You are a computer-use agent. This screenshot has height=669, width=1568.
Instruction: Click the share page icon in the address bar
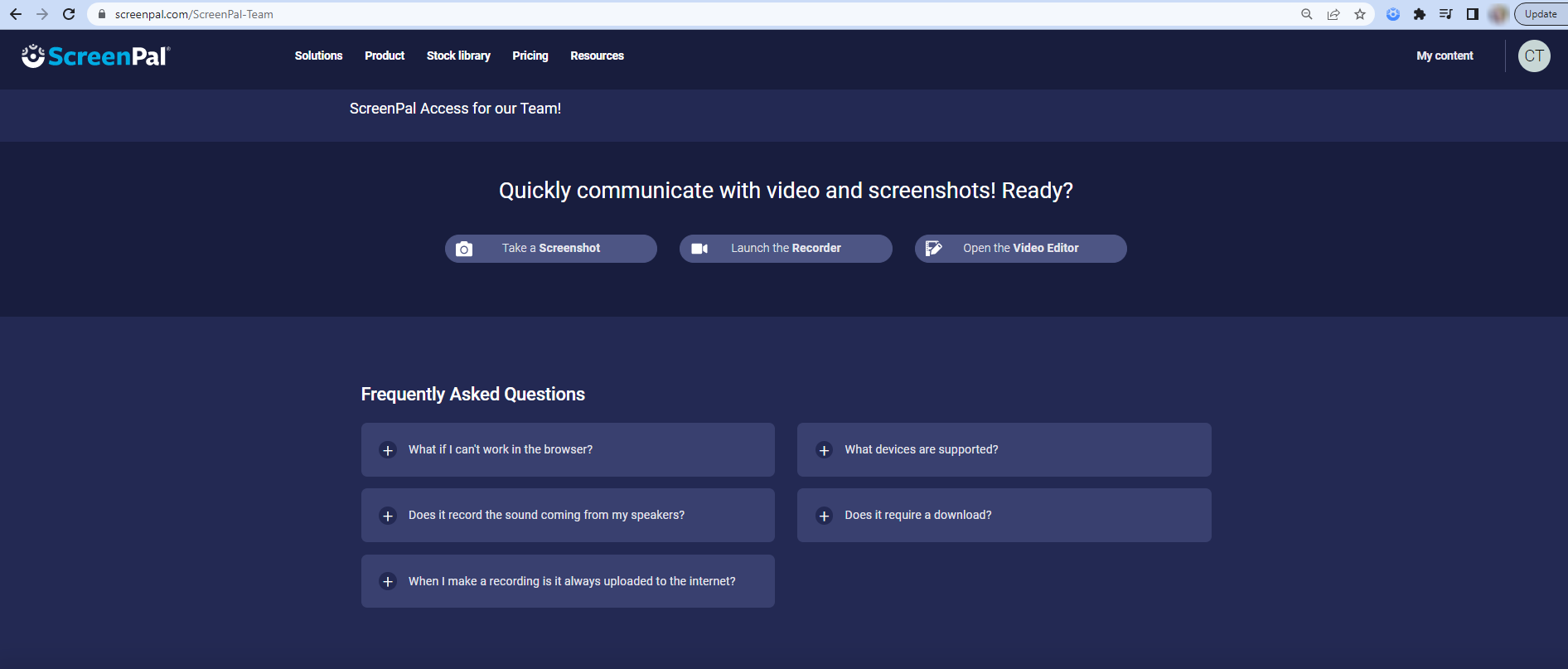click(1333, 14)
